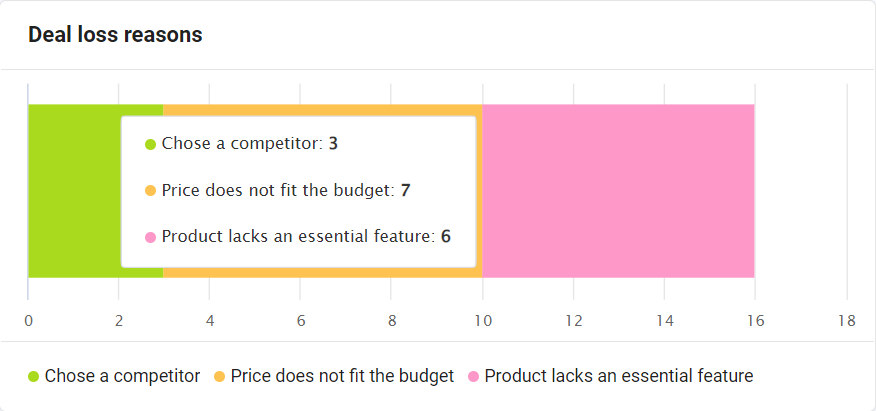This screenshot has height=411, width=876.
Task: Click the orange legend dot below the chart
Action: coord(220,377)
